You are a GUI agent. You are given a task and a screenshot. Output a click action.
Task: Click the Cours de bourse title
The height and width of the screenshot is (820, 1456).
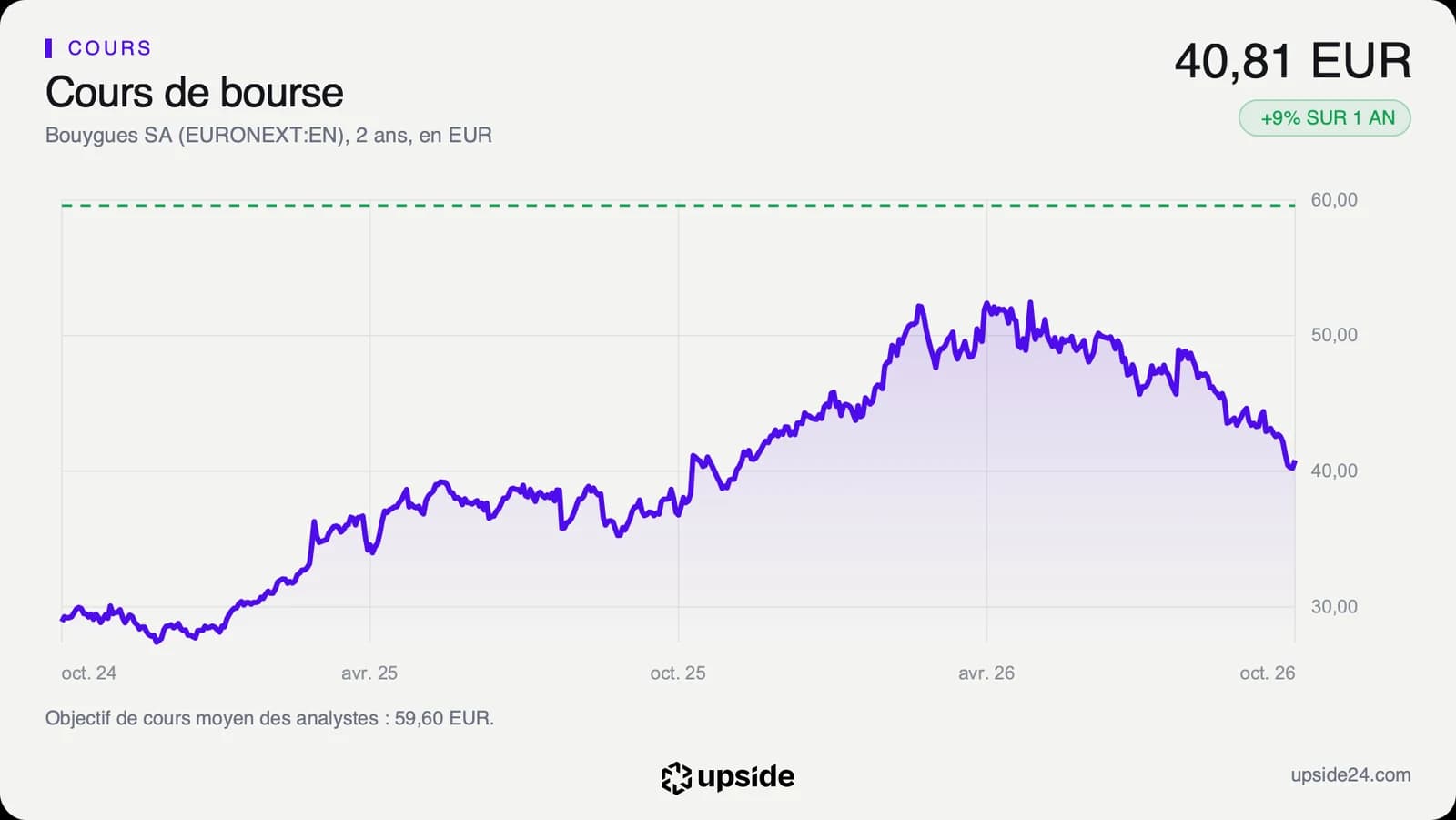pos(195,93)
